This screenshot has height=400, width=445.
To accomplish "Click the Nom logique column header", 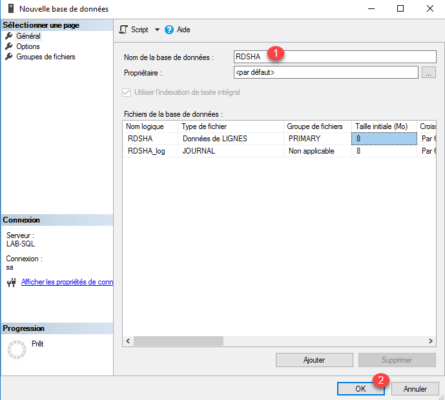I will tap(150, 127).
